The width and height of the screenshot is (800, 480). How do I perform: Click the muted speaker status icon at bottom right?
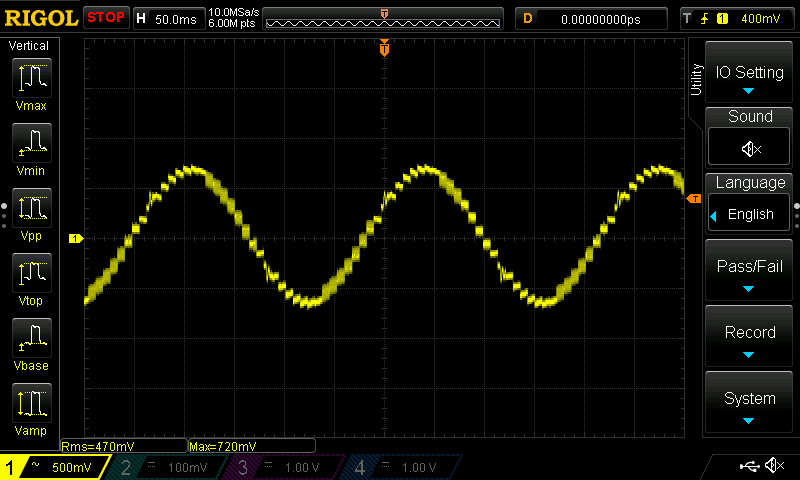coord(774,465)
